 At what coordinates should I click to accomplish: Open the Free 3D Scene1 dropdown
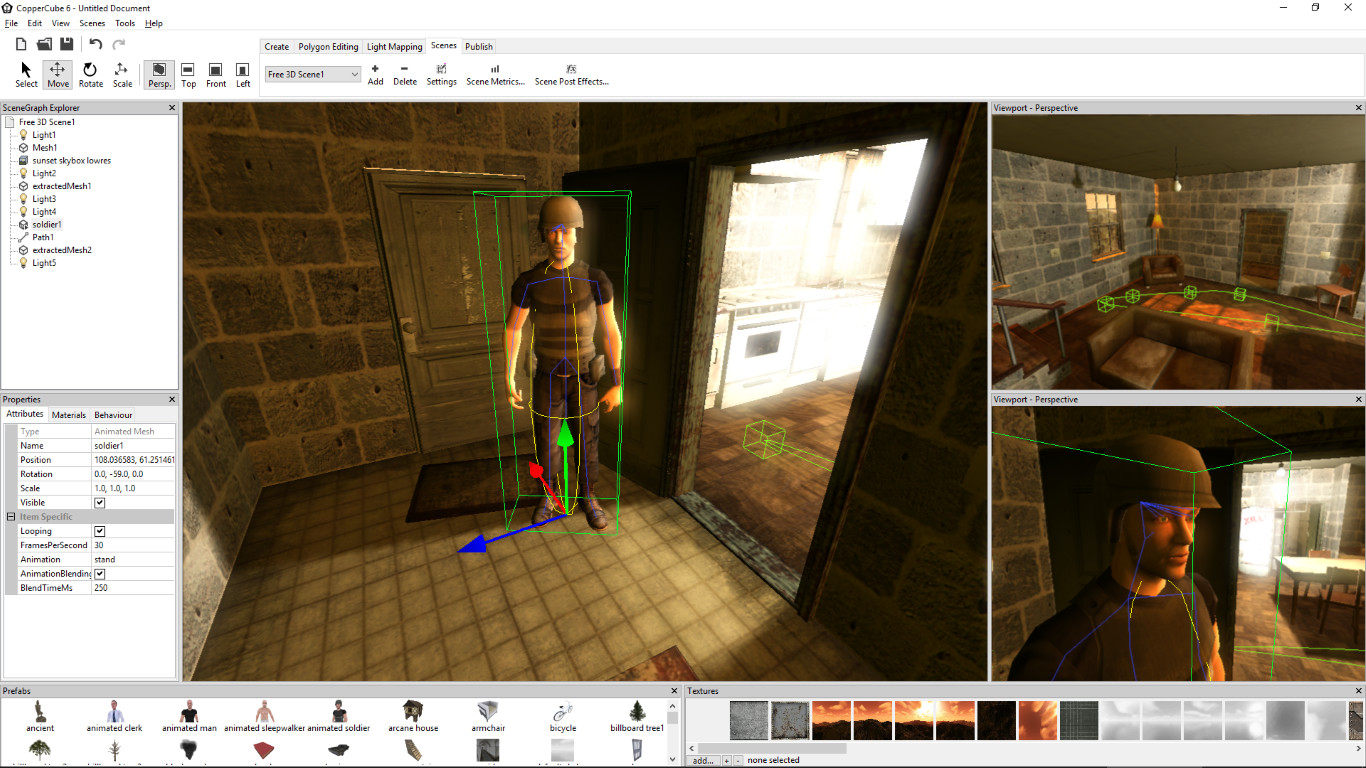[x=353, y=74]
